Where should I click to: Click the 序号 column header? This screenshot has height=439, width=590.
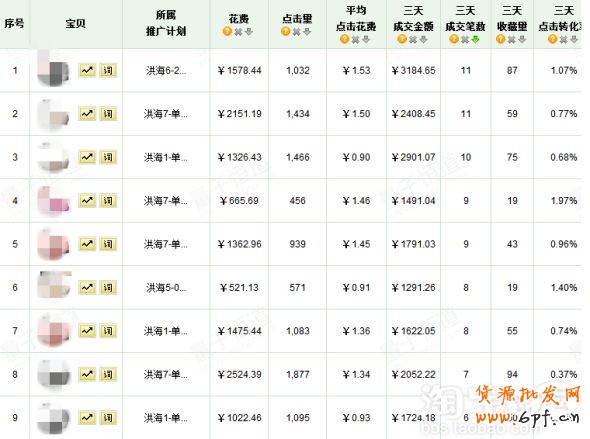click(x=14, y=24)
